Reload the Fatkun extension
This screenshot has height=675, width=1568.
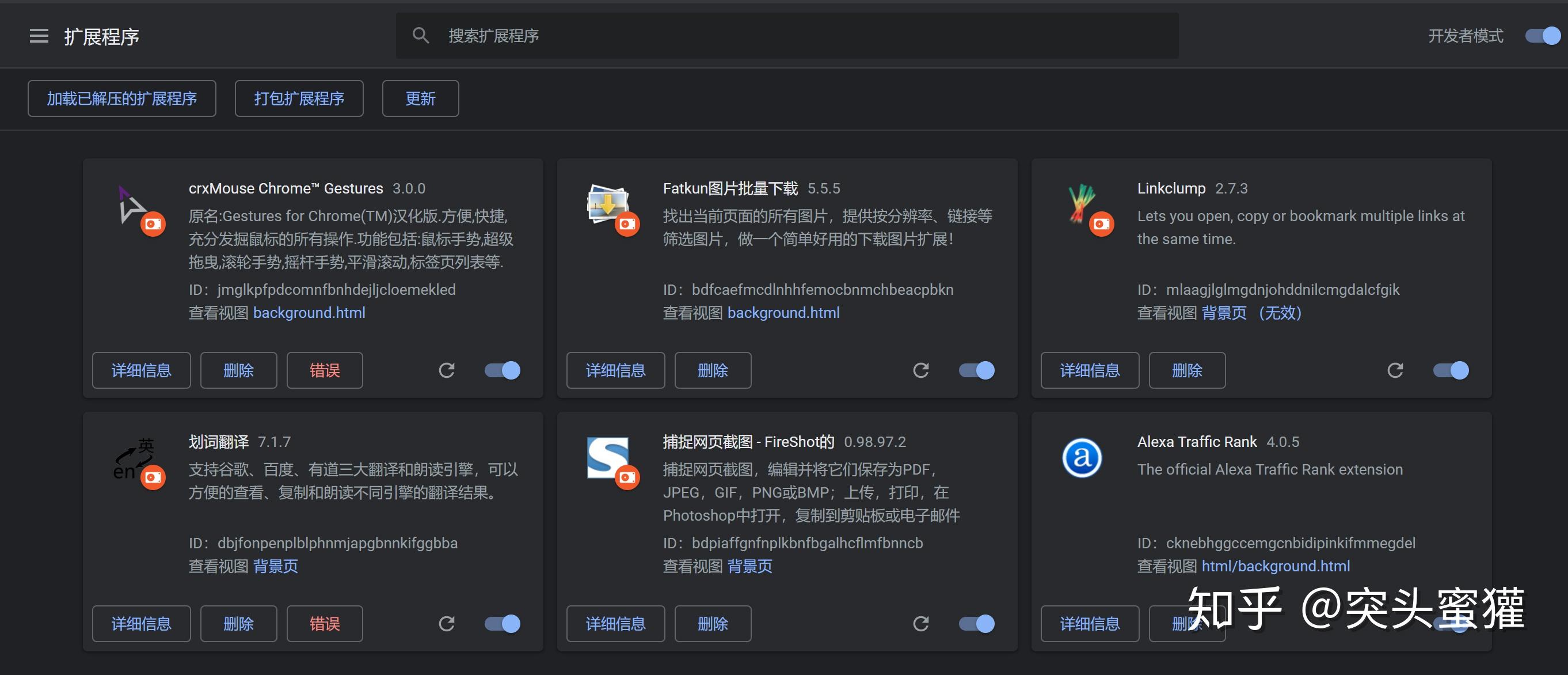pos(921,370)
